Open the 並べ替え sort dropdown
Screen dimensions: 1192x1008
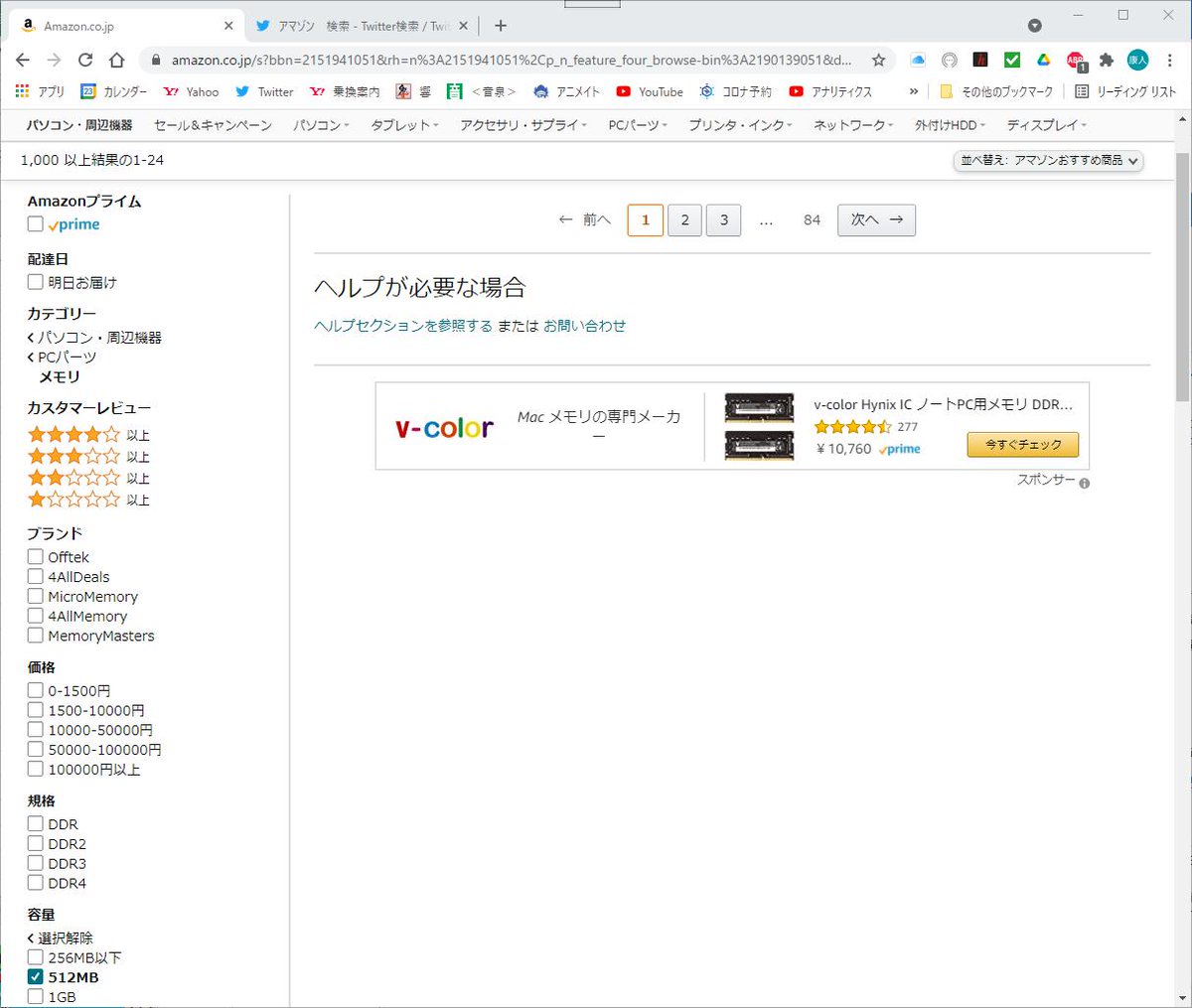click(1049, 160)
